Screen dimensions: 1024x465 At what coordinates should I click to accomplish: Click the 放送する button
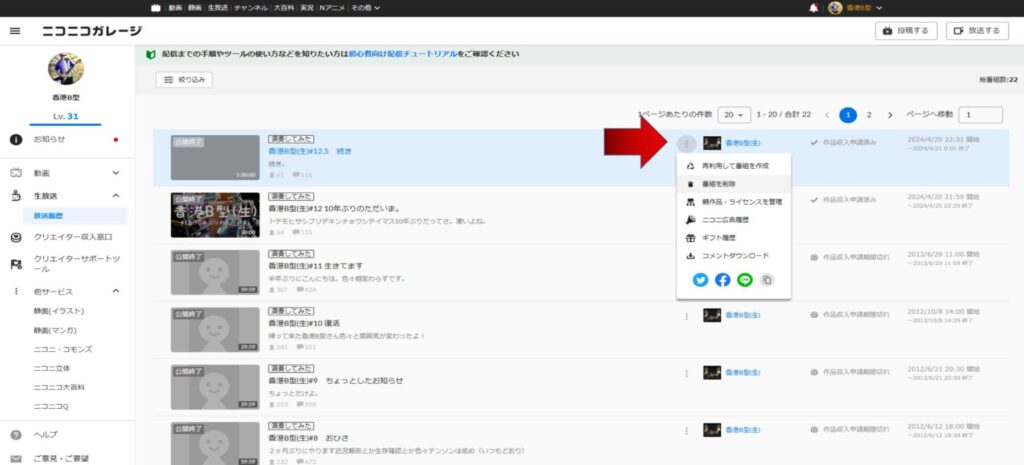[x=977, y=31]
